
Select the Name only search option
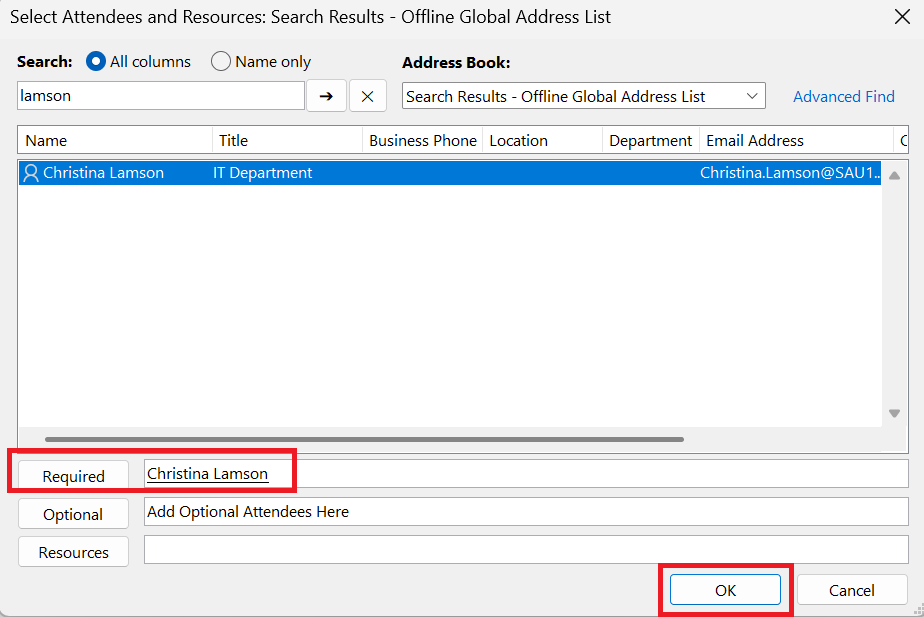[x=221, y=61]
